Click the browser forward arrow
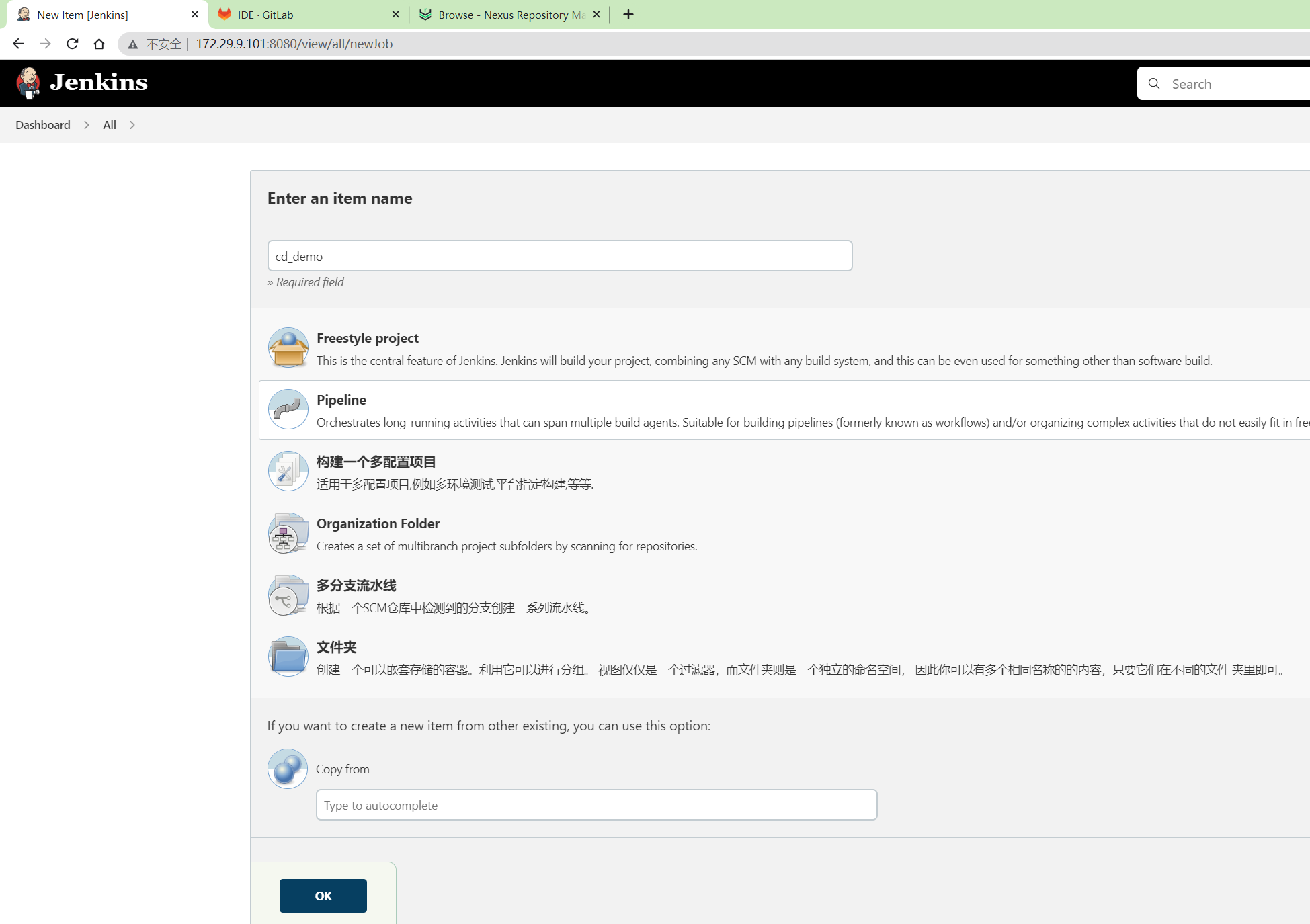Viewport: 1310px width, 924px height. click(x=45, y=44)
